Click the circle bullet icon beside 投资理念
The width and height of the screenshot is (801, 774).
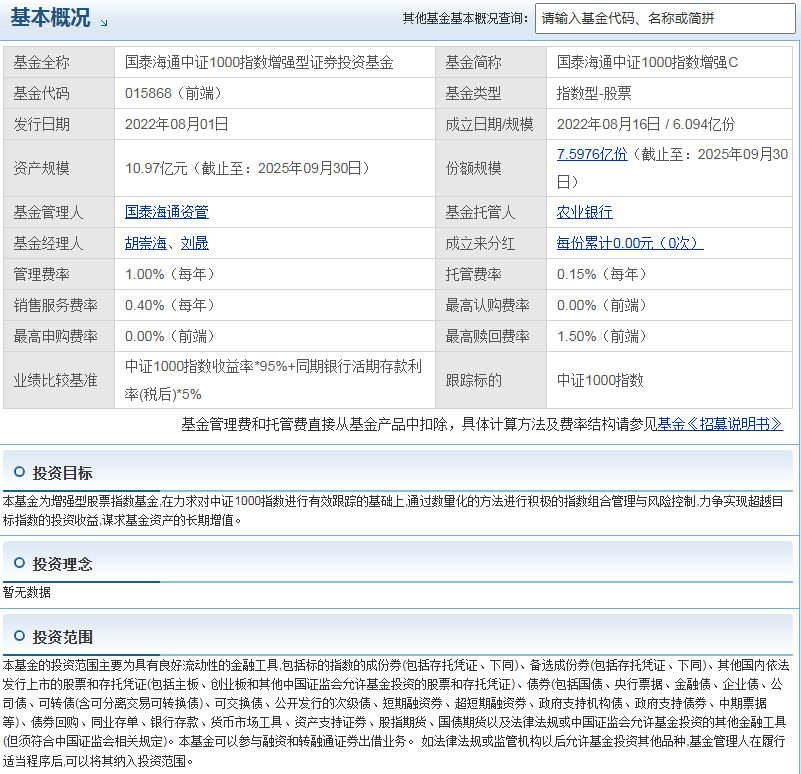19,563
